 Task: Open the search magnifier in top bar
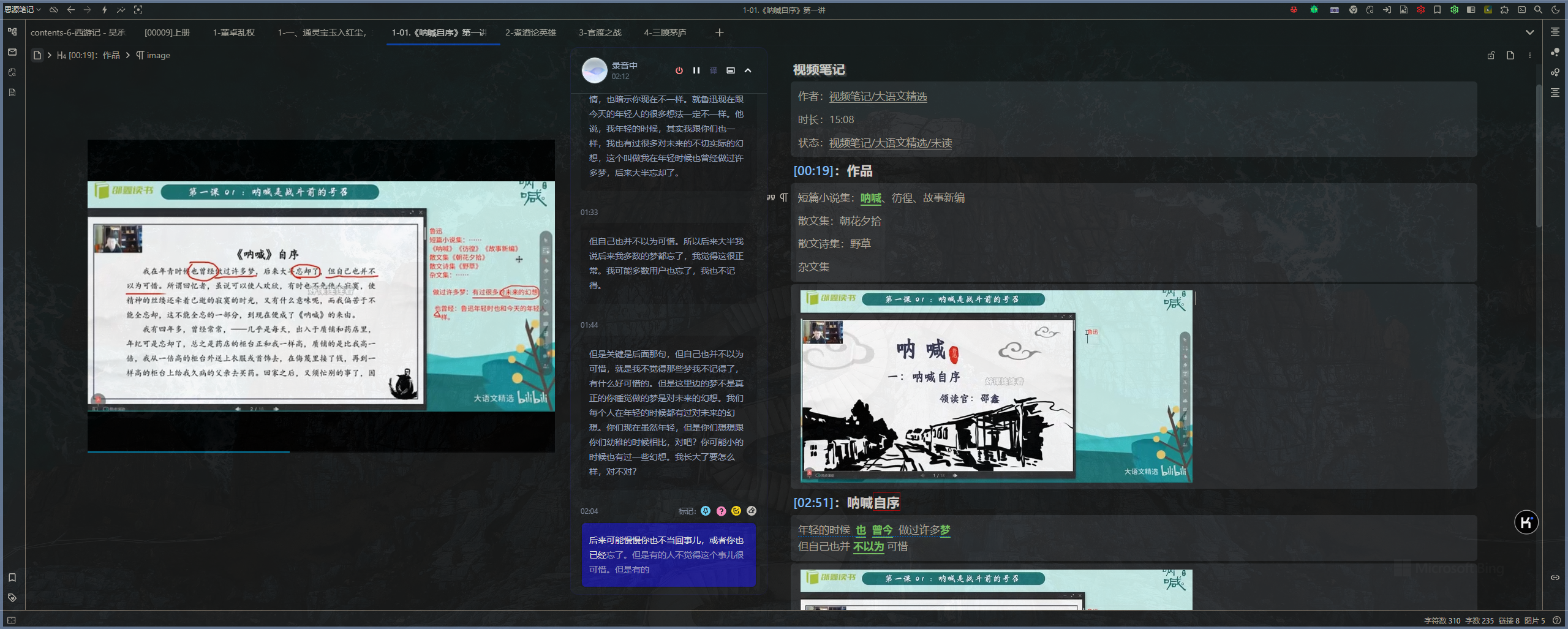[1538, 10]
